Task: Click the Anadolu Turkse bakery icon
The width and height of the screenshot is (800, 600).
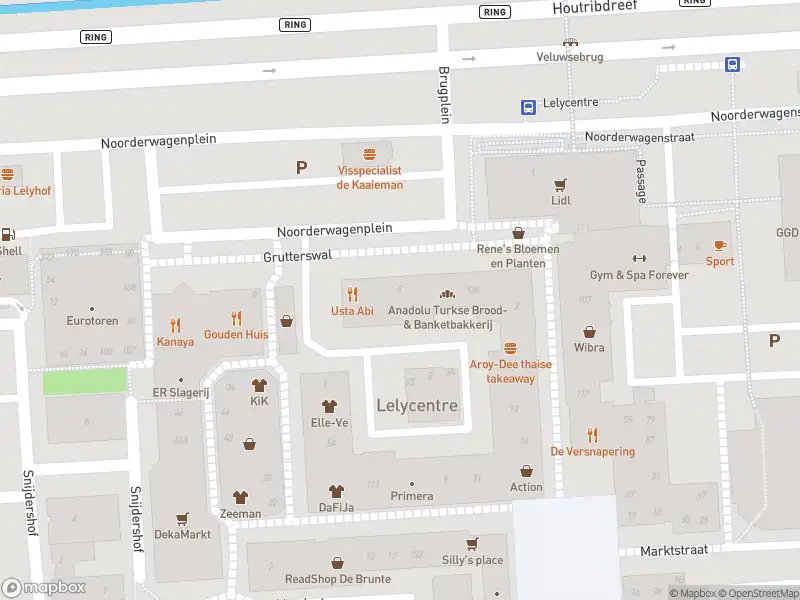Action: tap(447, 294)
